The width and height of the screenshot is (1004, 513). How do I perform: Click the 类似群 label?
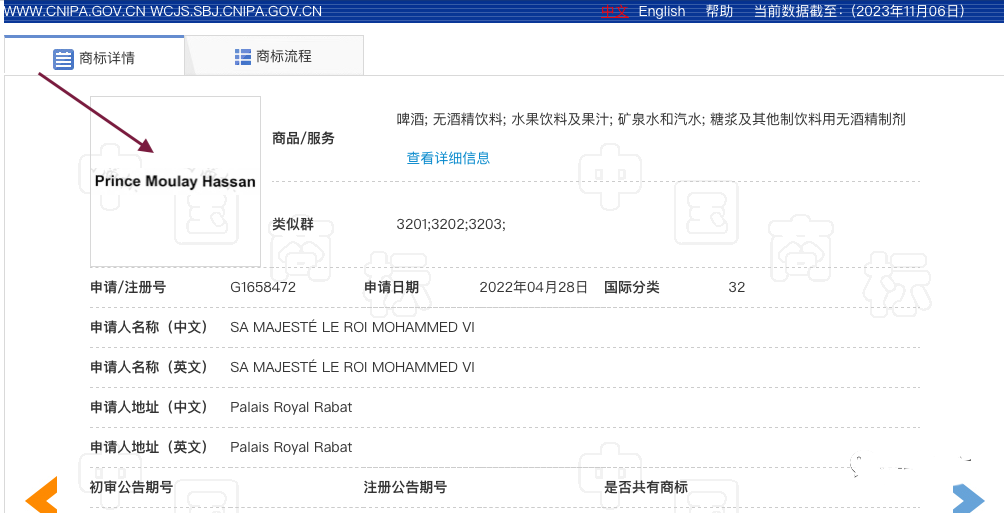pos(293,225)
